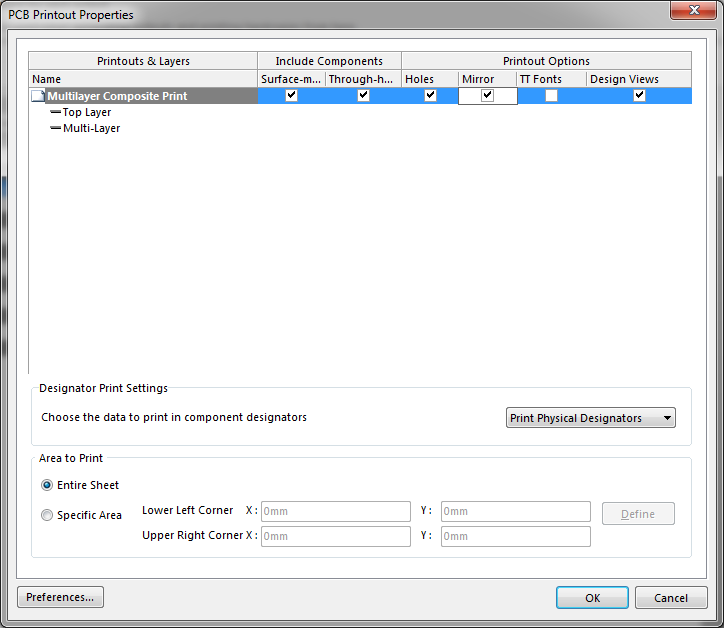Click the Include Components group header
Image resolution: width=724 pixels, height=628 pixels.
click(x=329, y=61)
